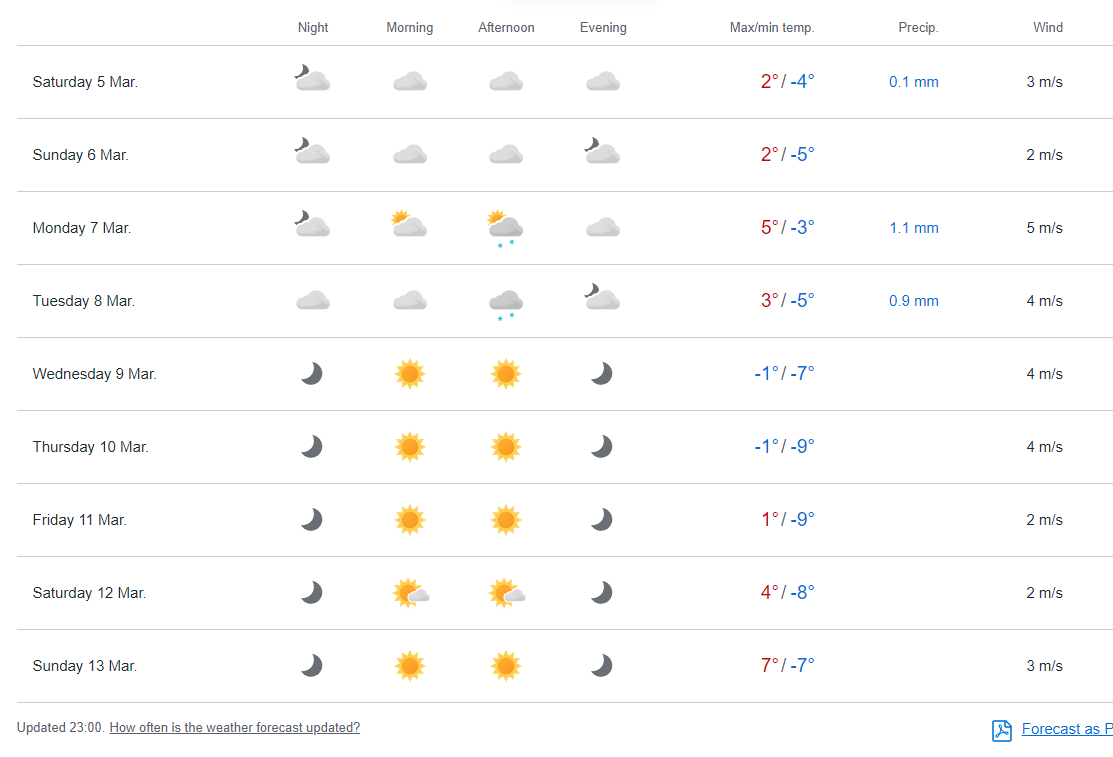Click Tuesday afternoon snow cloud icon
1113x757 pixels.
pyautogui.click(x=505, y=302)
